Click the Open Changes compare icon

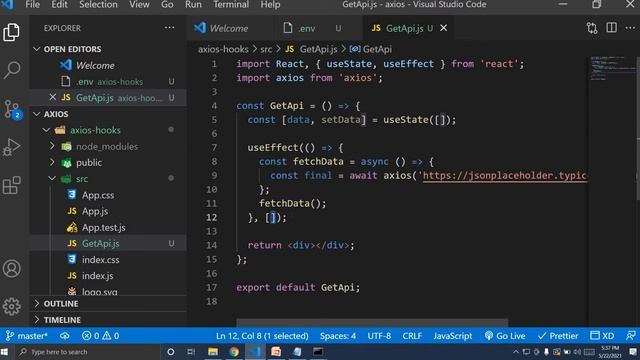point(592,28)
